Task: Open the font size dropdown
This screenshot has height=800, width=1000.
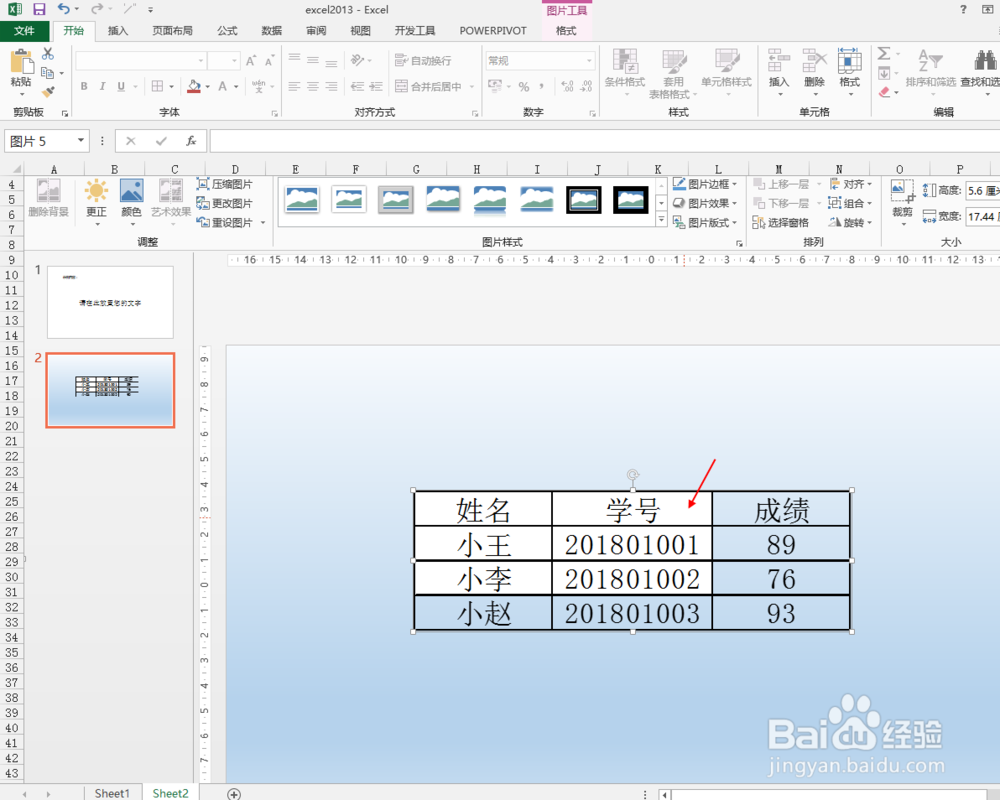Action: [x=235, y=61]
